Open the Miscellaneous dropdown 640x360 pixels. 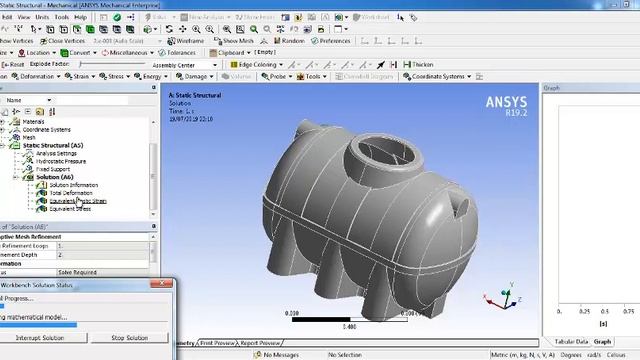(x=128, y=53)
